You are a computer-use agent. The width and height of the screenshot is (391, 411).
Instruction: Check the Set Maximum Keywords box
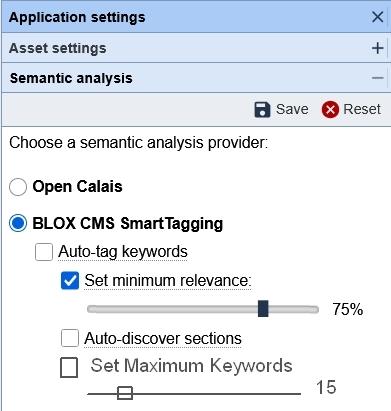(69, 368)
